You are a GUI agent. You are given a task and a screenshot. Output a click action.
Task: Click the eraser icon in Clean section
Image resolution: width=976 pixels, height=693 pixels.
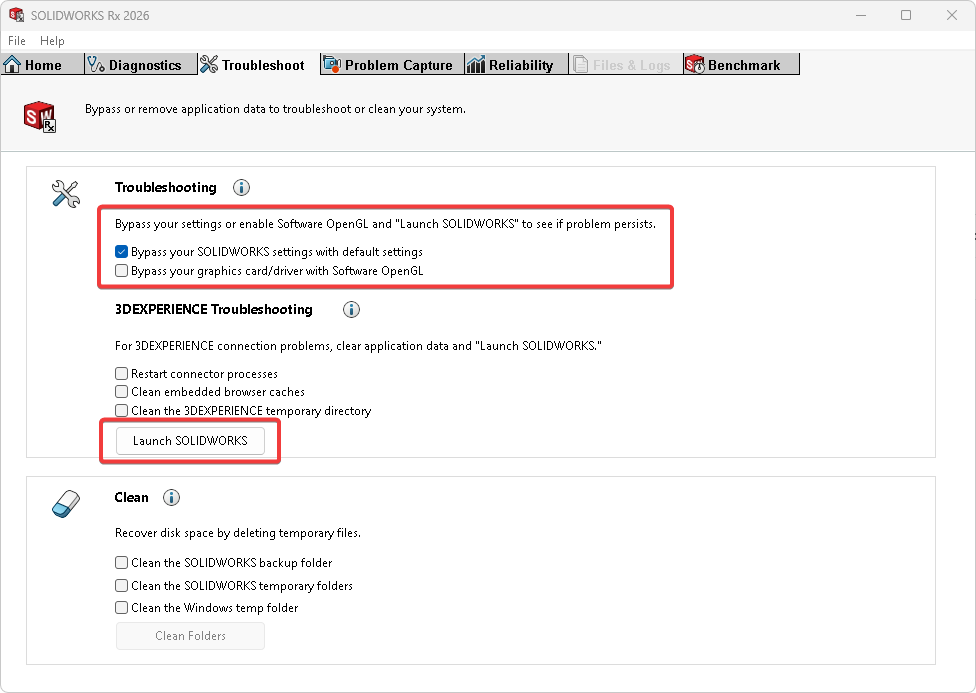pos(65,504)
